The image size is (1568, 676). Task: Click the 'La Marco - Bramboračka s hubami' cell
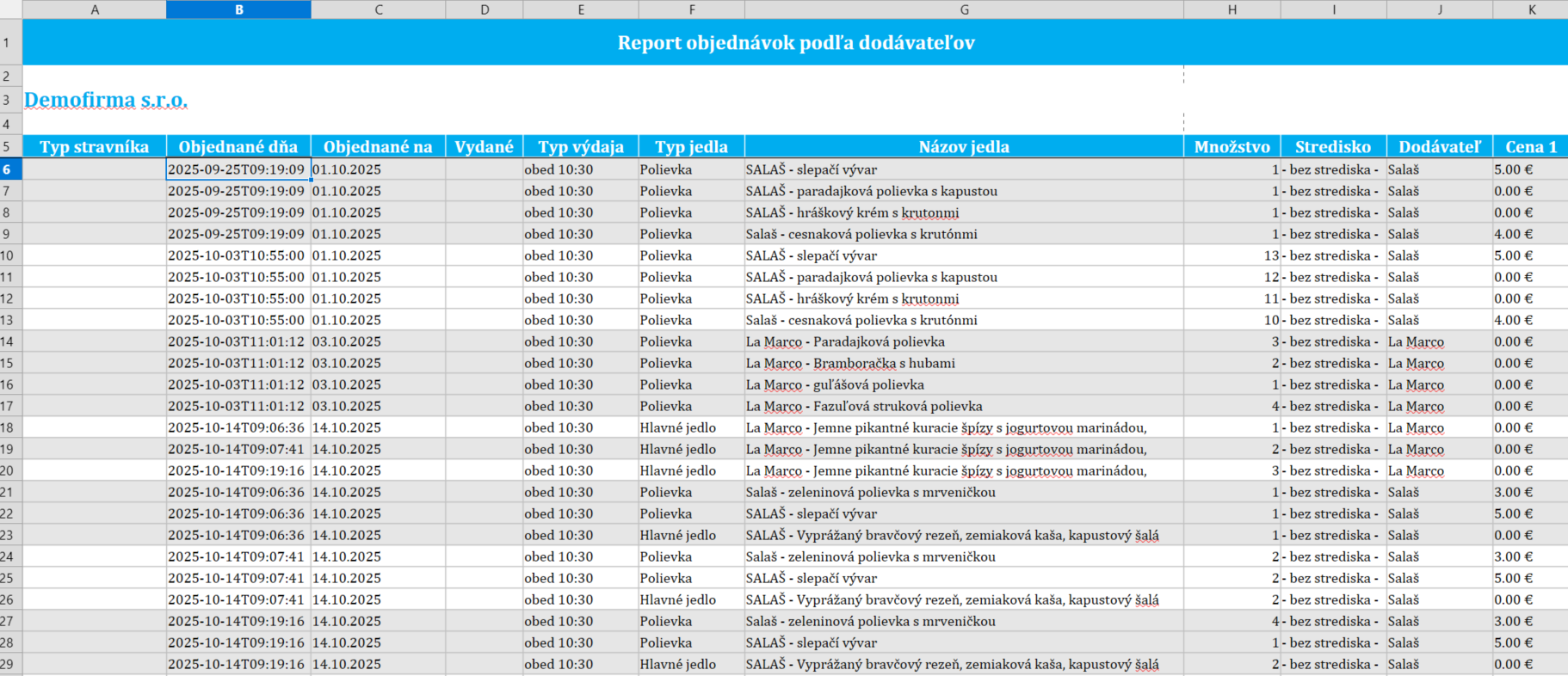[850, 363]
